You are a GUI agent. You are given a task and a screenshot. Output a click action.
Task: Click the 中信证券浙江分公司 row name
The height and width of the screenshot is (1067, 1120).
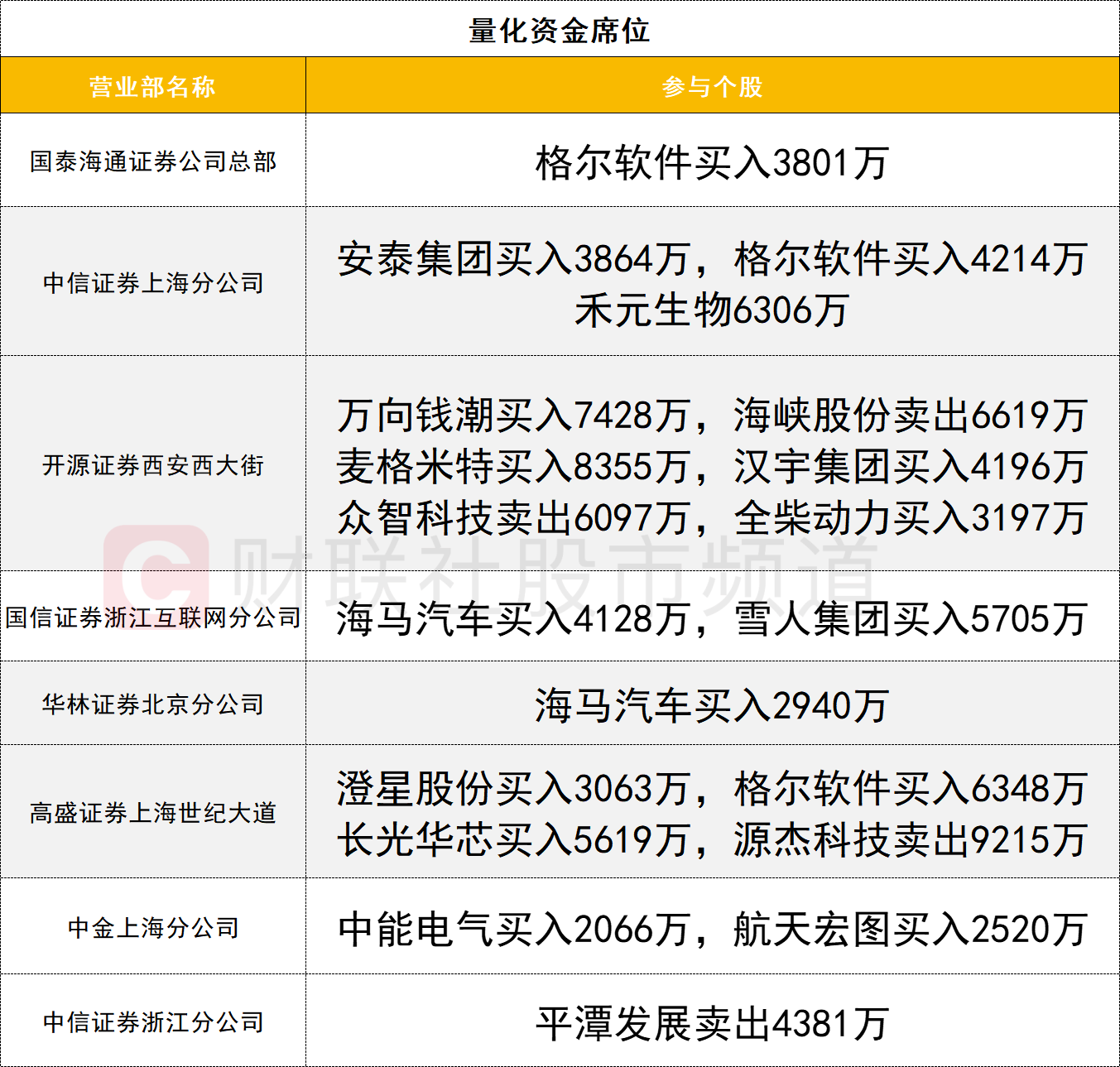153,1022
